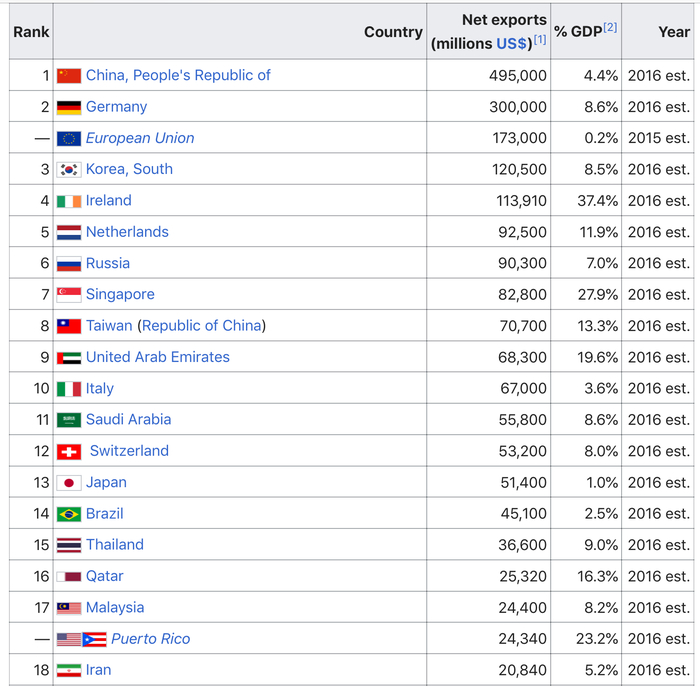Image resolution: width=700 pixels, height=686 pixels.
Task: Open the Ireland country link
Action: point(108,200)
